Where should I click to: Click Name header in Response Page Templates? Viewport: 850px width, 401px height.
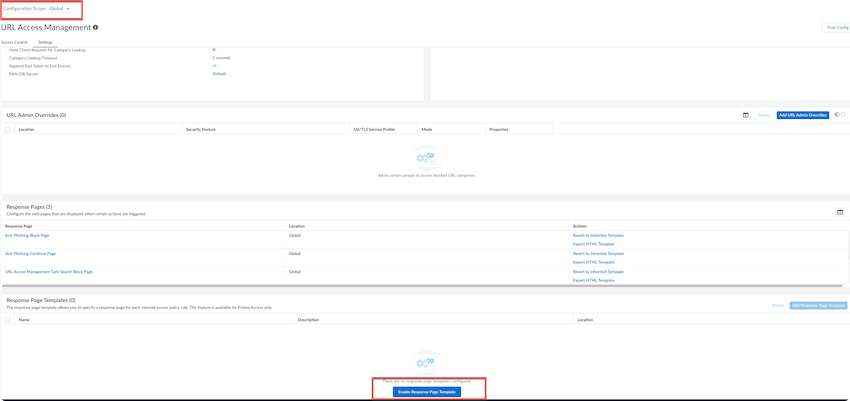pyautogui.click(x=24, y=320)
